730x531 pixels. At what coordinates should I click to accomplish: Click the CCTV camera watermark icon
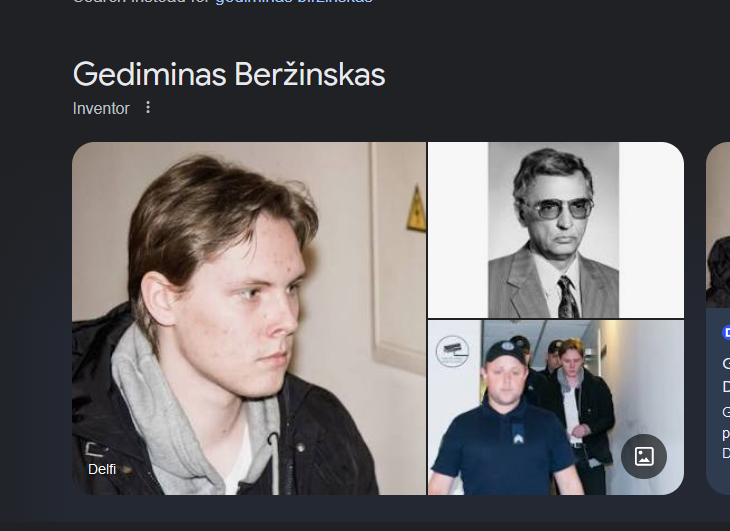click(452, 350)
